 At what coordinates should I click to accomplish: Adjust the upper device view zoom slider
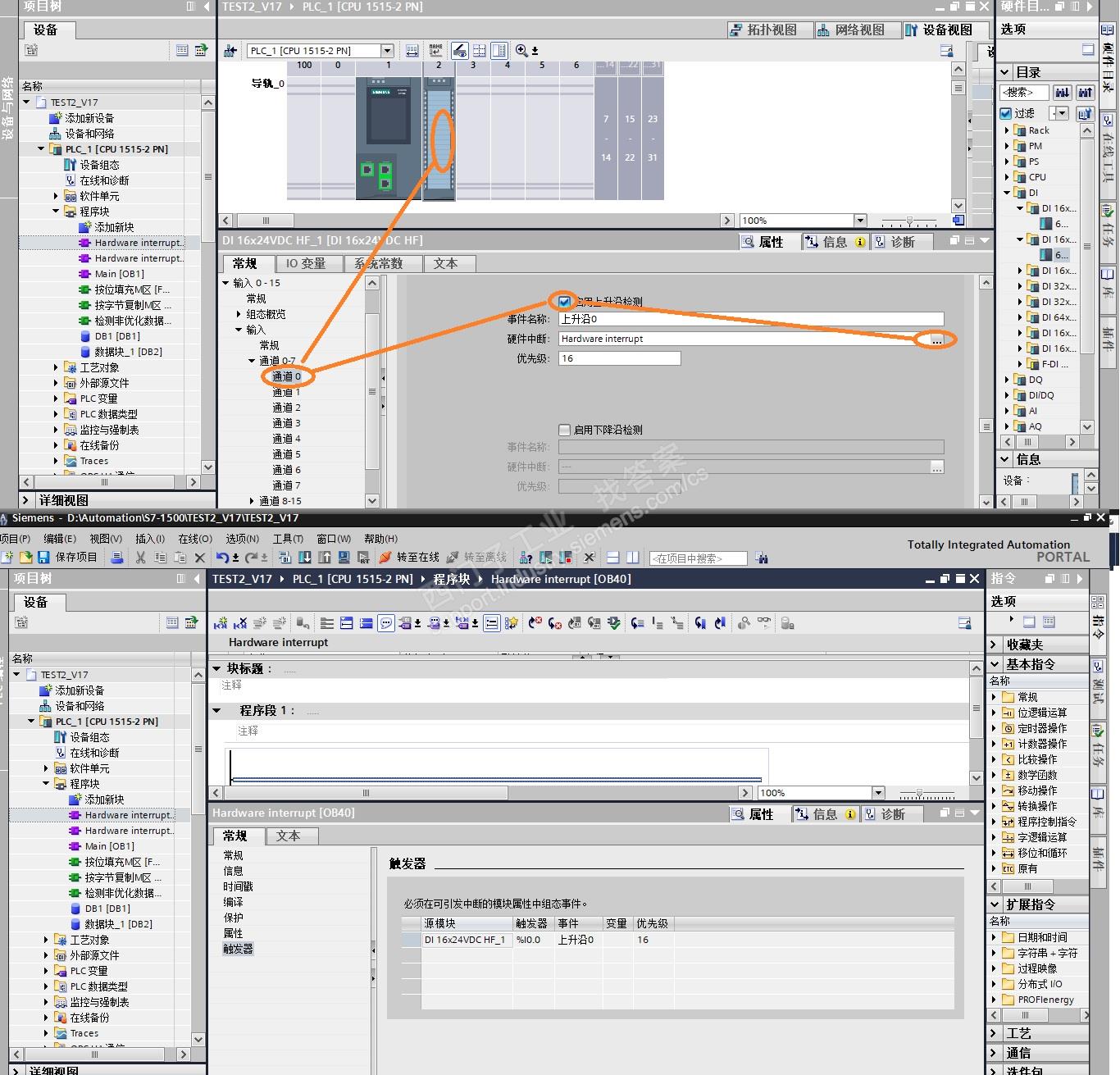908,221
